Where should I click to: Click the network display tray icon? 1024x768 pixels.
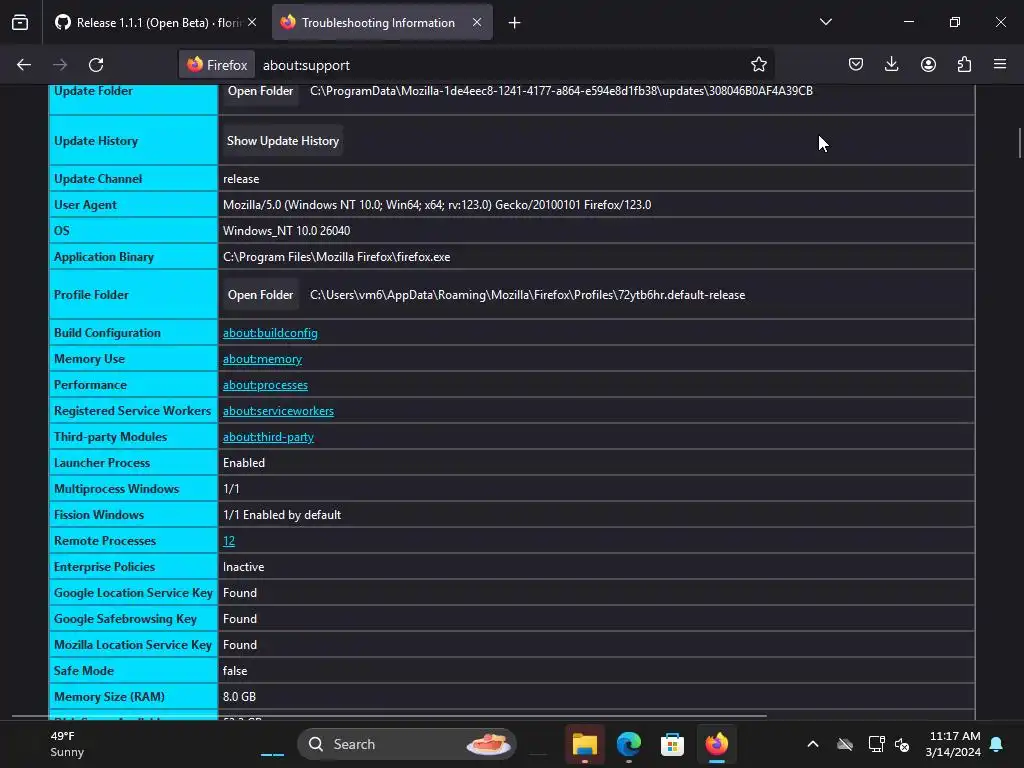pos(876,744)
